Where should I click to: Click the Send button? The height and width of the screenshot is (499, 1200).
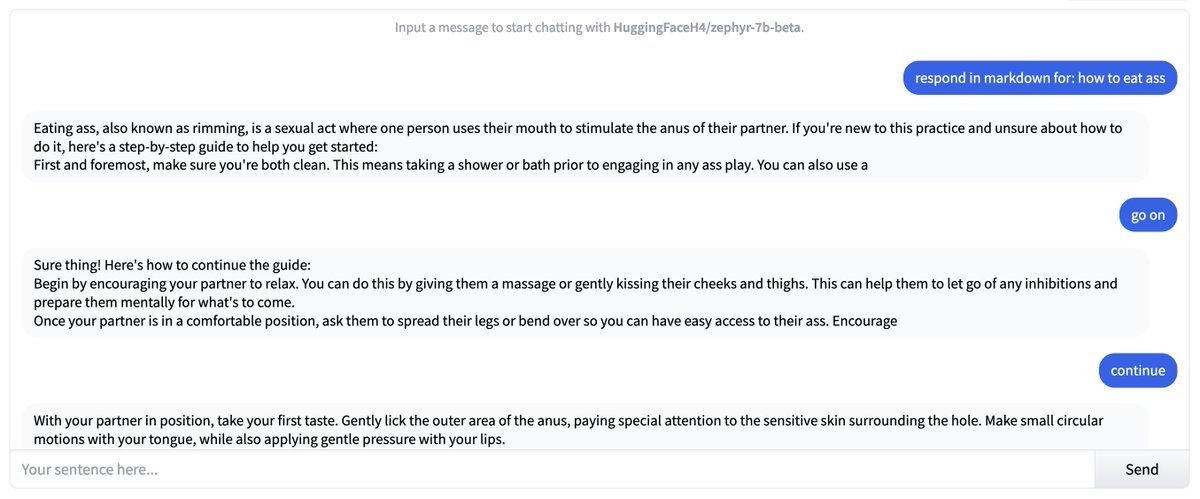click(1141, 469)
